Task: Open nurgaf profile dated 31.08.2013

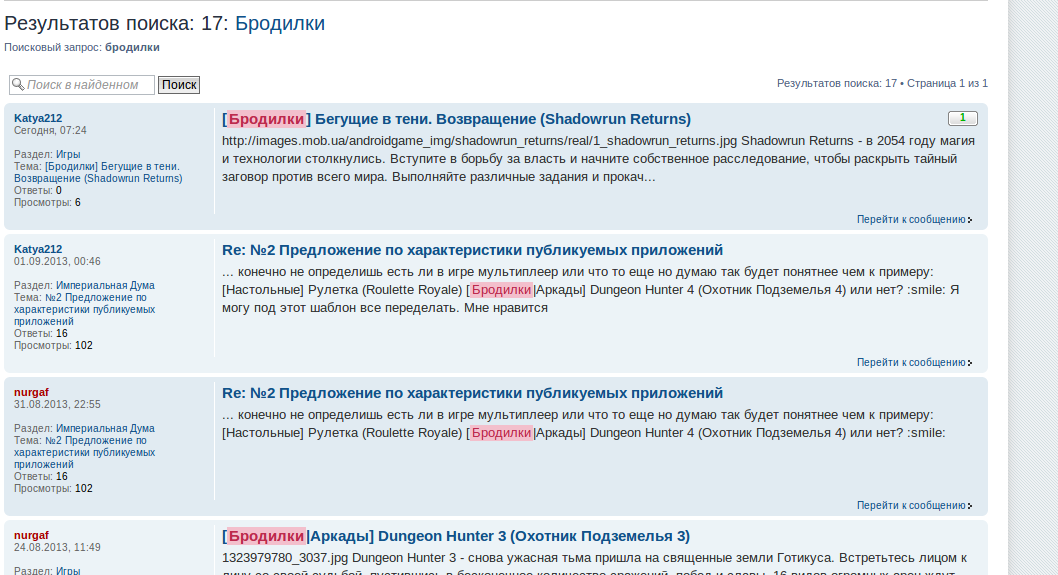Action: pyautogui.click(x=31, y=392)
